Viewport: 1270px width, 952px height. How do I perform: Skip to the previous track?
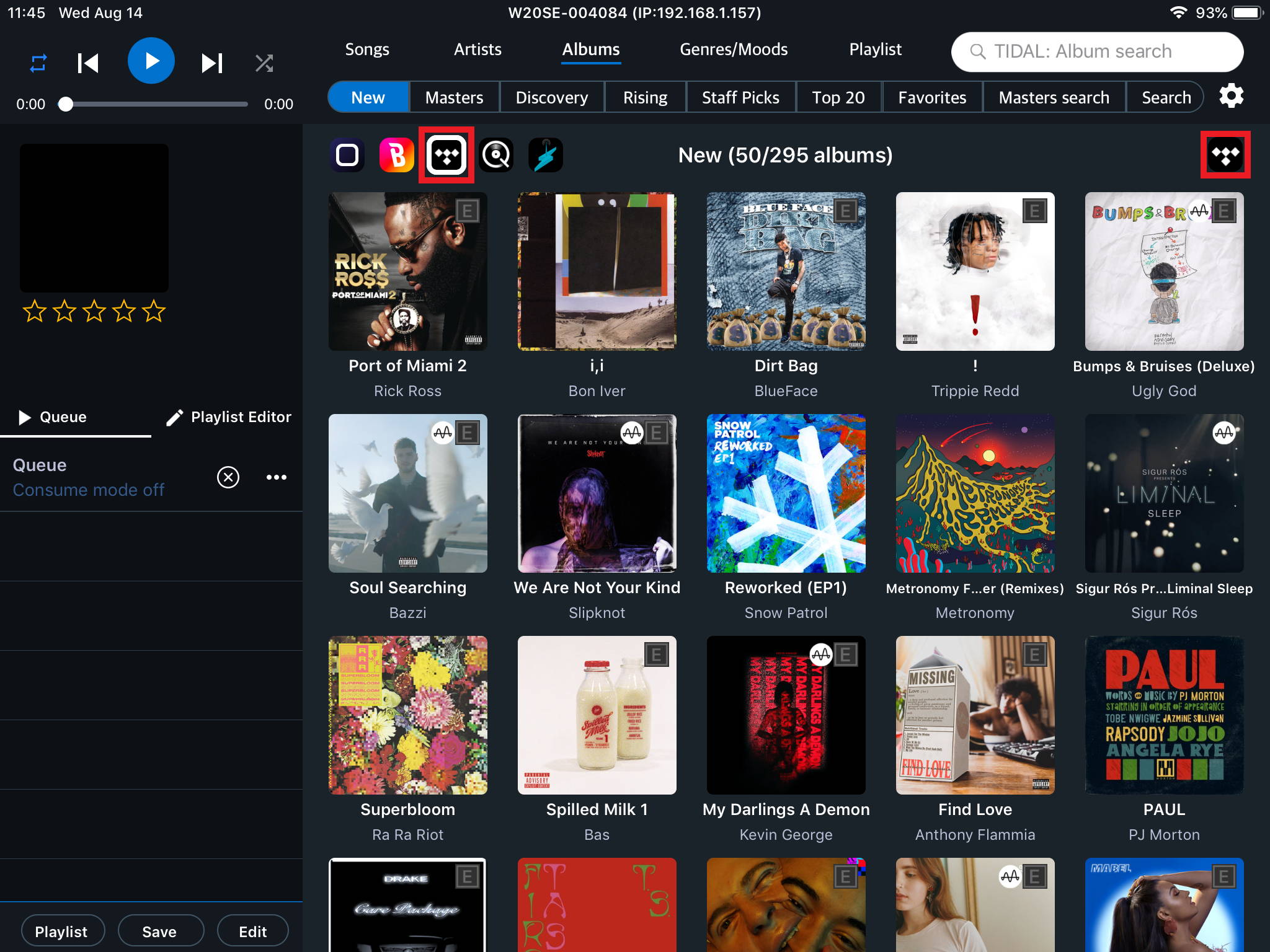(88, 63)
